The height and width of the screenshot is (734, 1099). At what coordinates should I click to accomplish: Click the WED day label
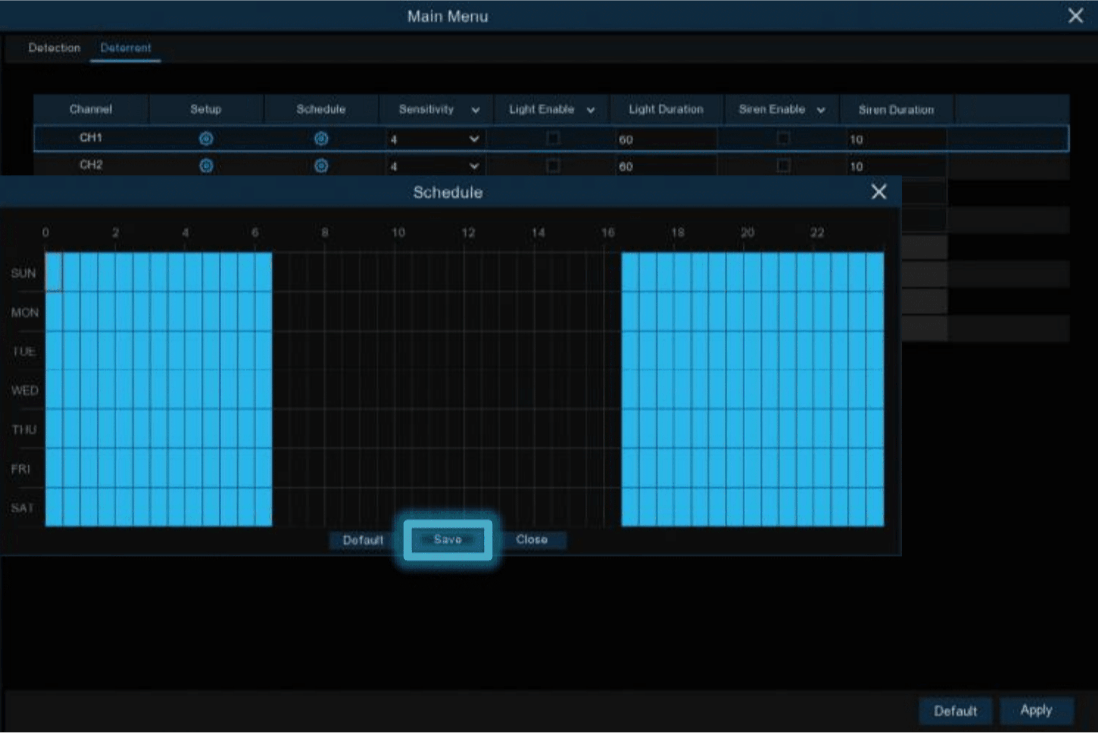pyautogui.click(x=25, y=390)
